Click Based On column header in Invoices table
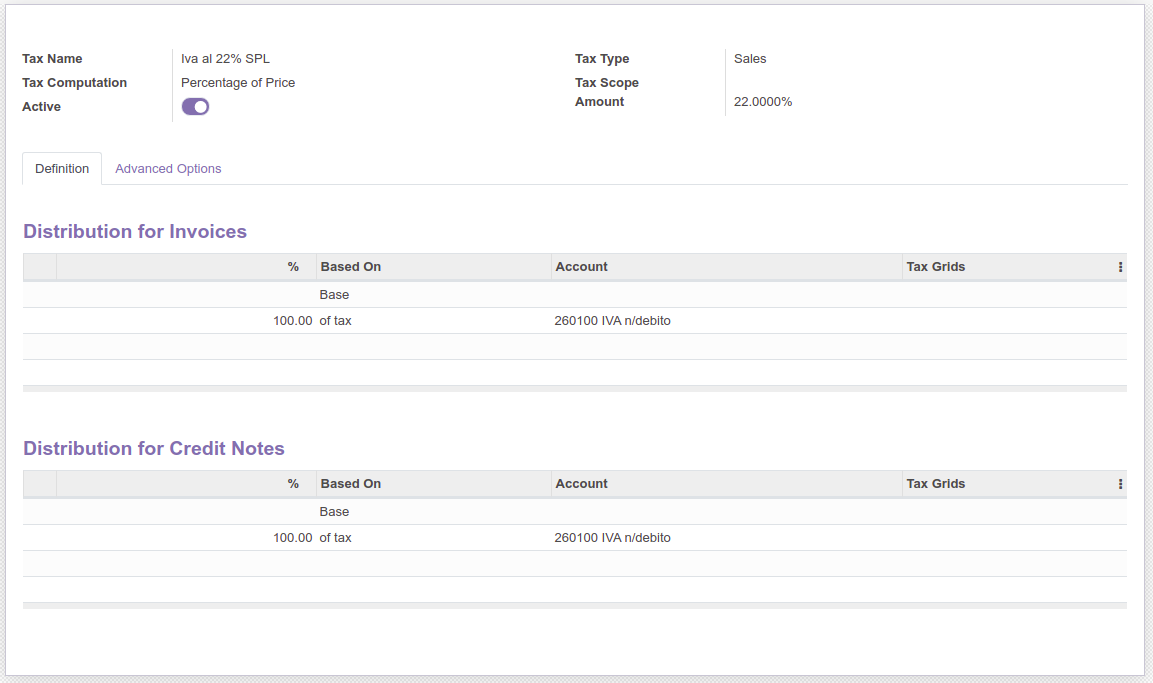This screenshot has width=1153, height=683. pos(434,267)
